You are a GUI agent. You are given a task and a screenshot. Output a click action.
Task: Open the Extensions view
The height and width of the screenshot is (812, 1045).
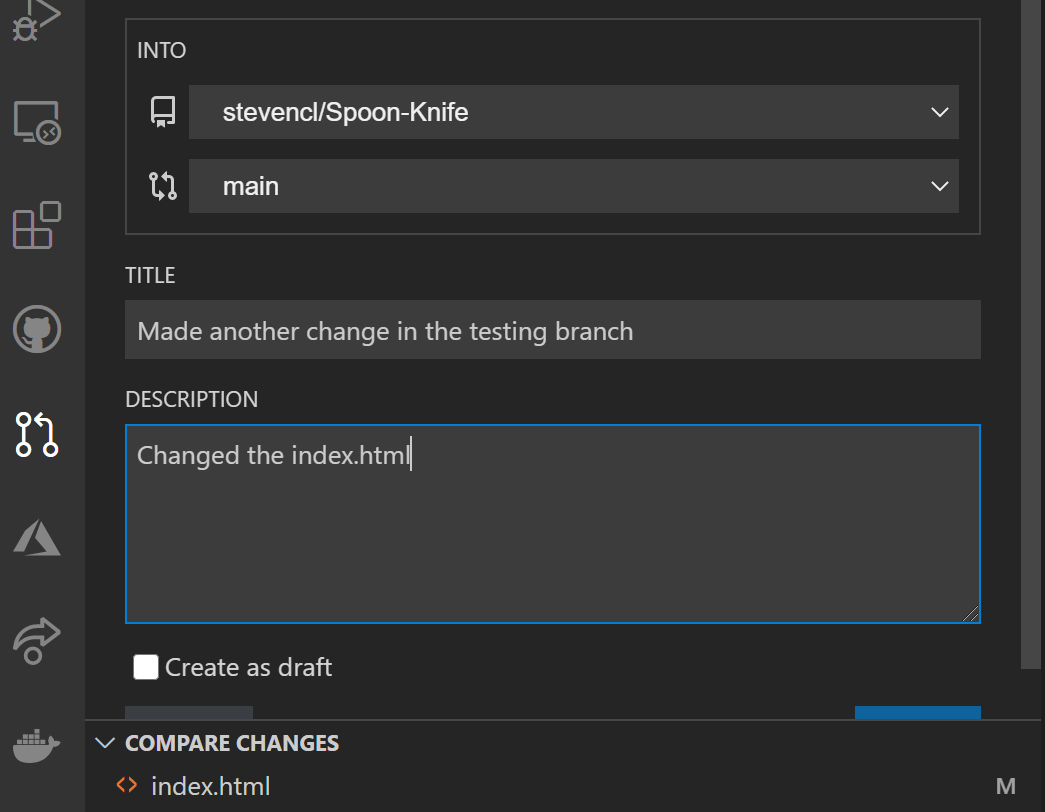(37, 225)
